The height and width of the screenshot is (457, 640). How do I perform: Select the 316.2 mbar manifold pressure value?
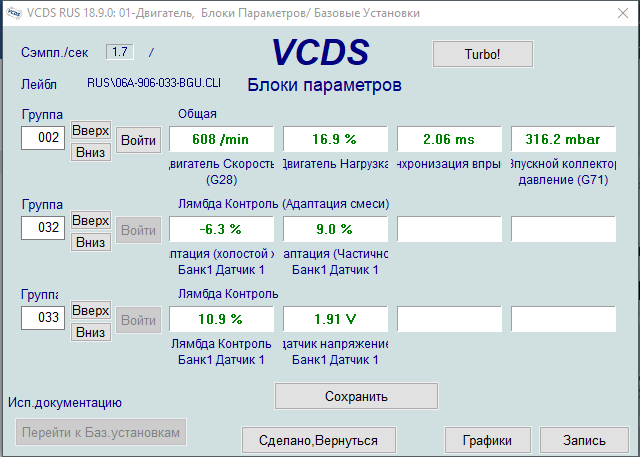(x=563, y=139)
